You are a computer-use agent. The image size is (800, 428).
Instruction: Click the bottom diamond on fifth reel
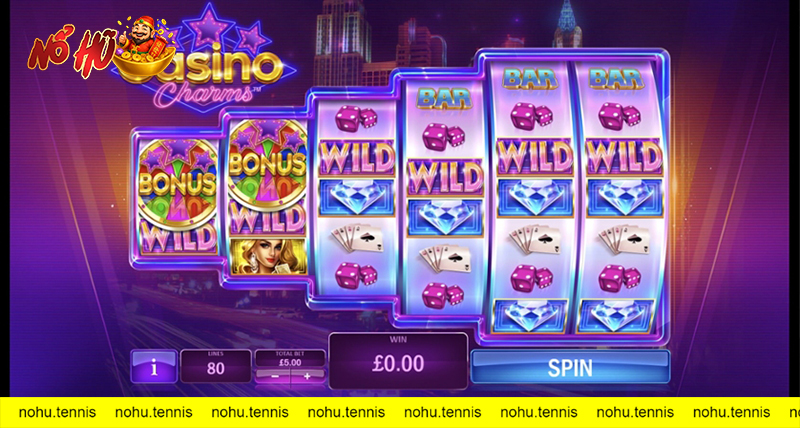coord(530,315)
